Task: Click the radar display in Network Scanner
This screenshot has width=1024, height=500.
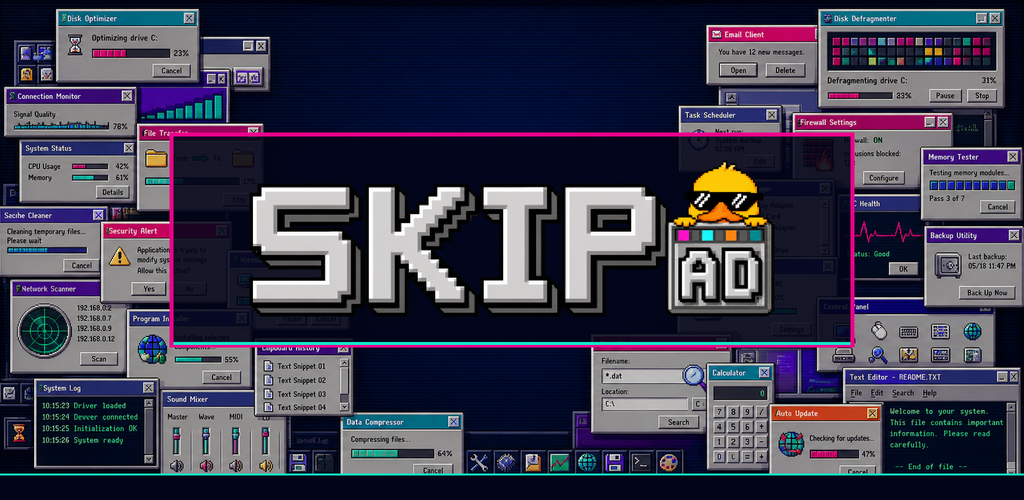Action: 44,331
